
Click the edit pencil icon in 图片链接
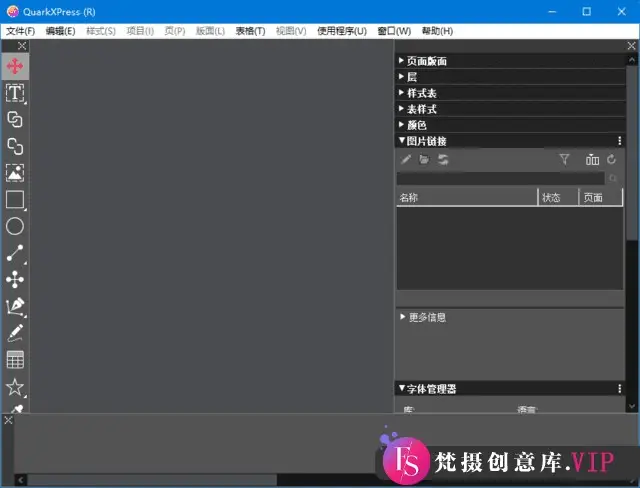coord(406,160)
